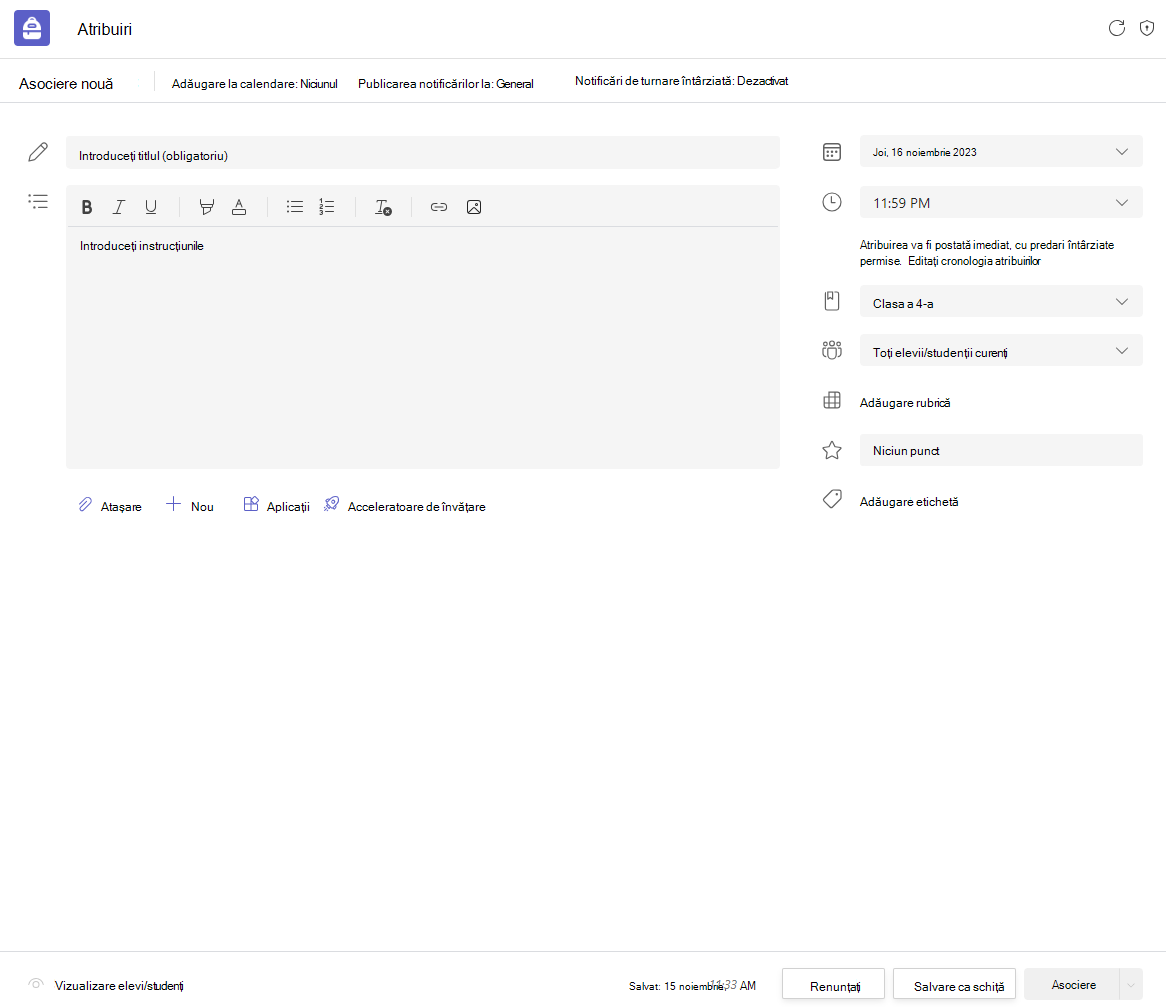Insert a numbered list

(326, 207)
